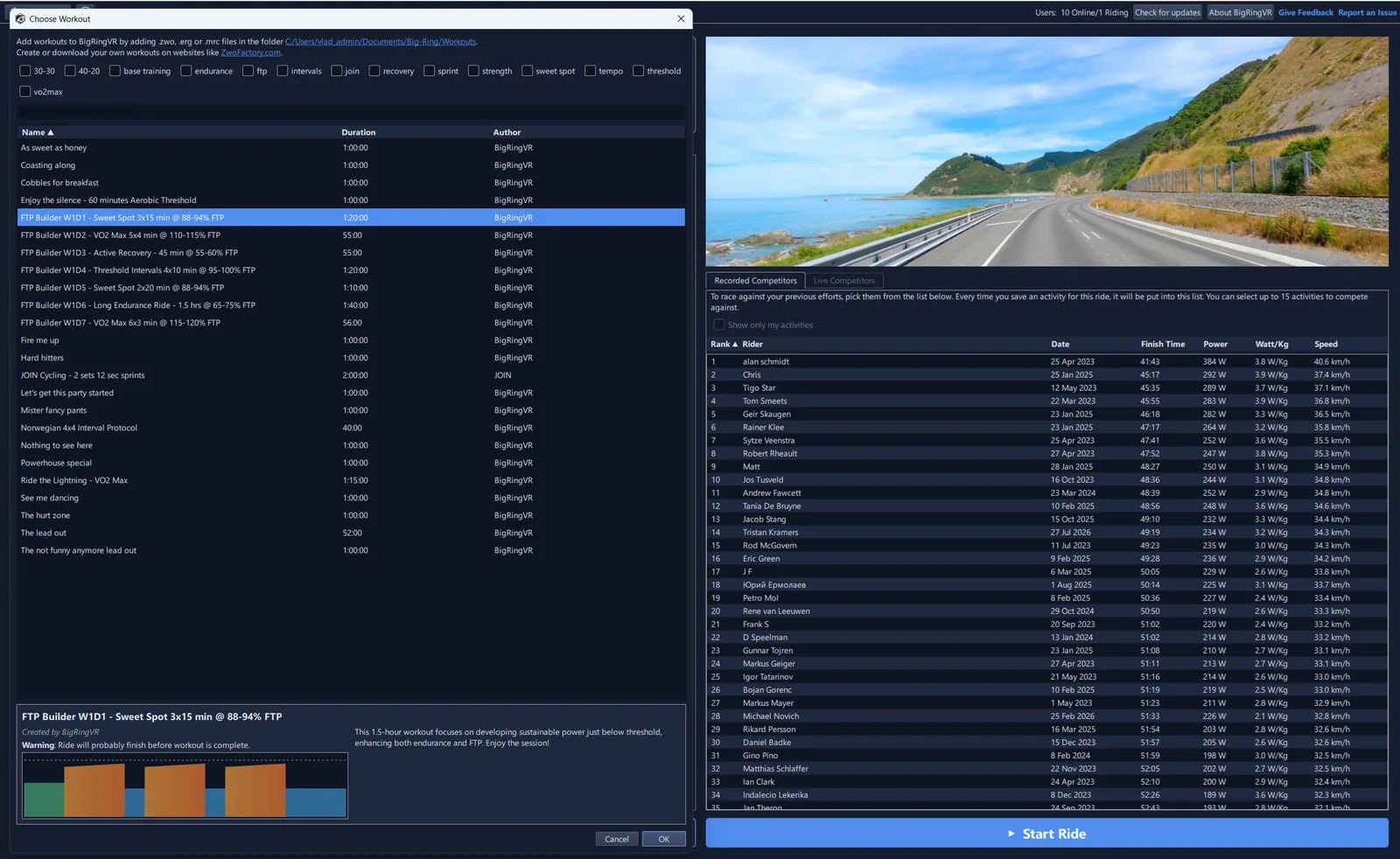Sort competitors by Finish Time header

[1162, 344]
